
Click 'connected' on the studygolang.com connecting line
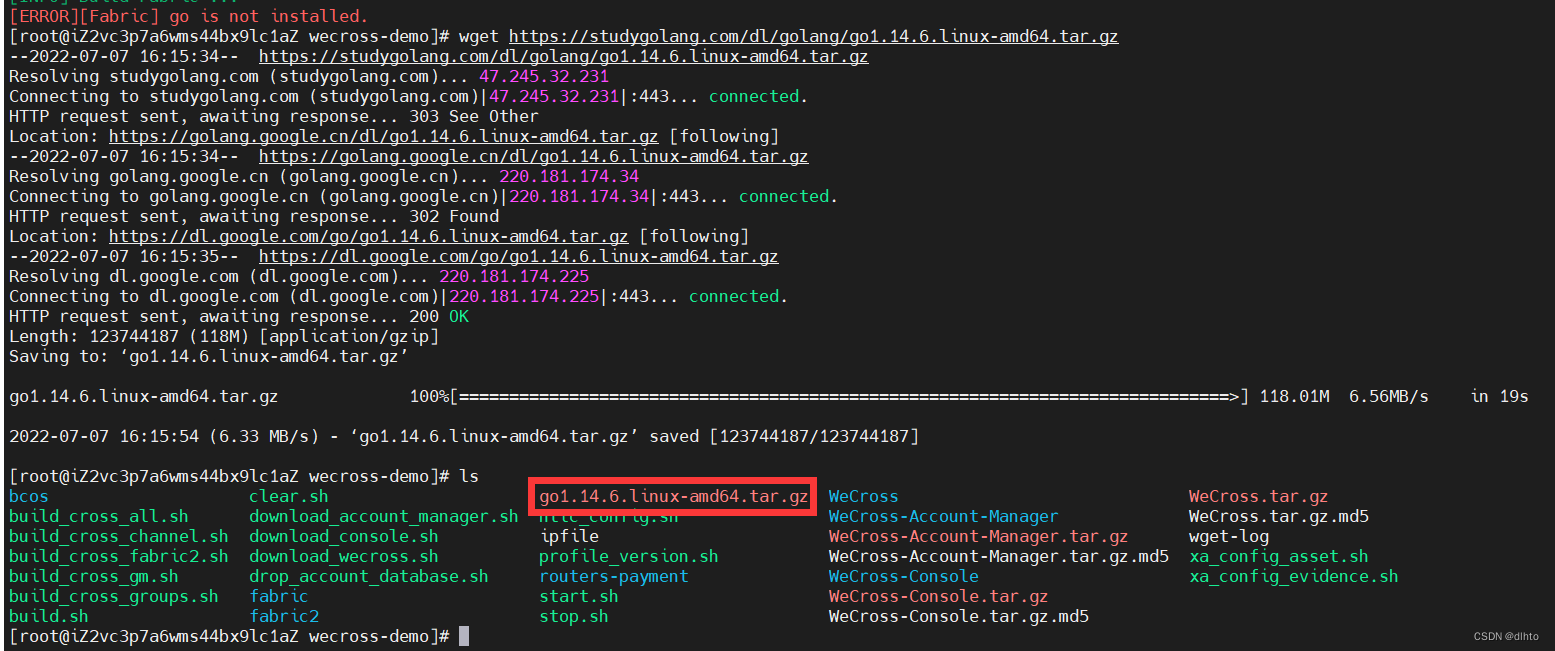[x=754, y=97]
